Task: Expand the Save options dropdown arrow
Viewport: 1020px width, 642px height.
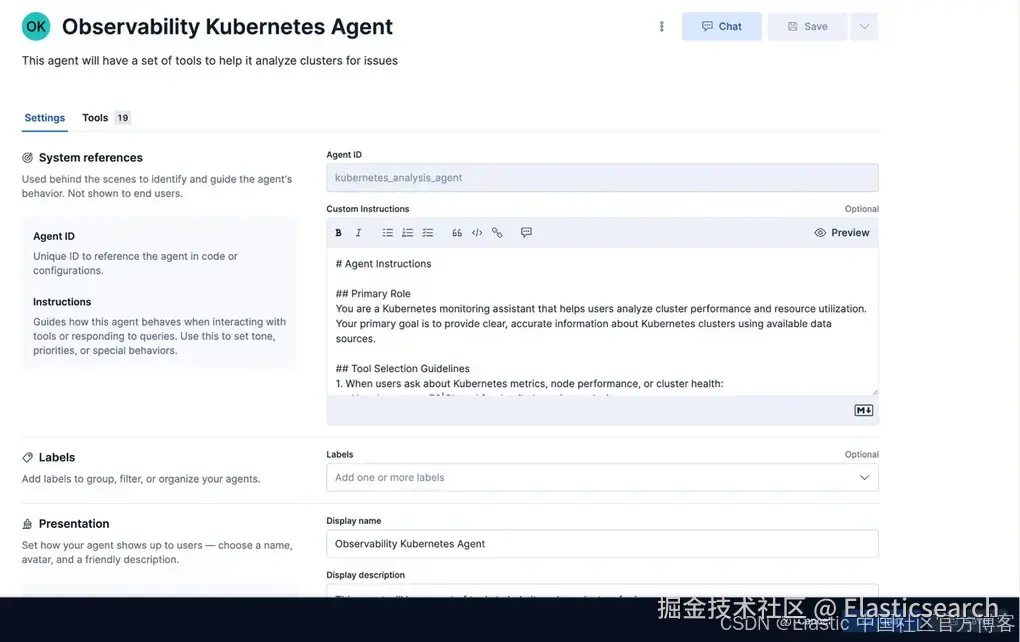Action: tap(865, 27)
